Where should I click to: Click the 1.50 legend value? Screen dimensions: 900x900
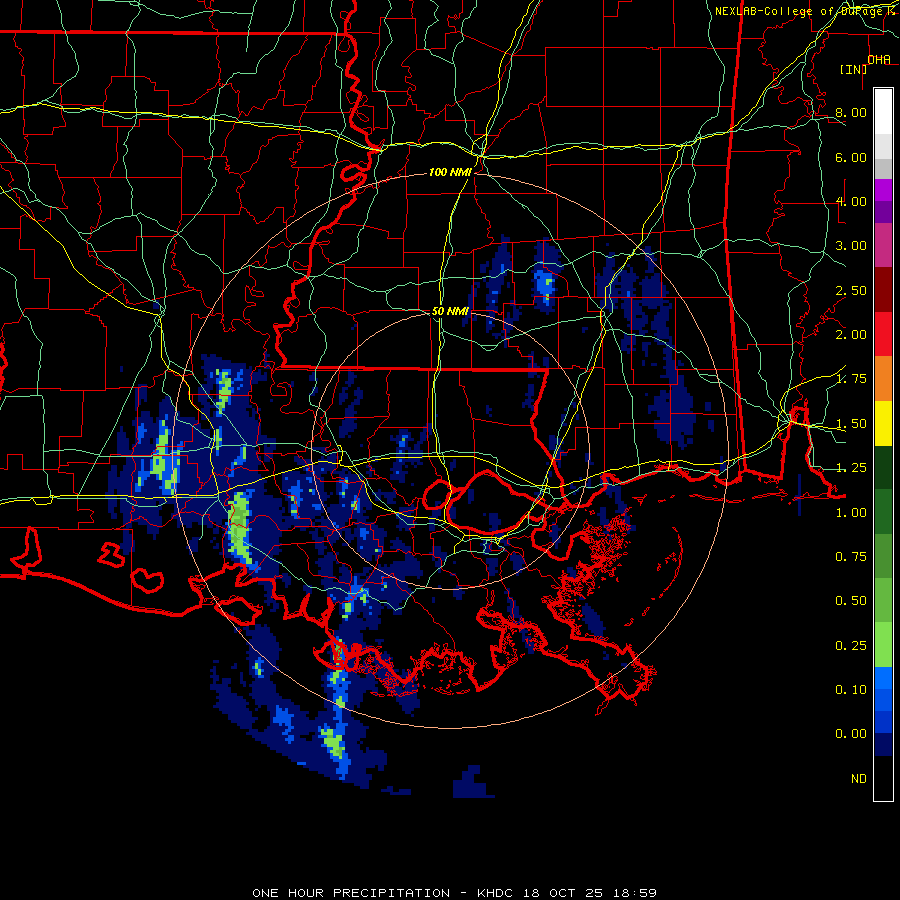click(x=851, y=424)
